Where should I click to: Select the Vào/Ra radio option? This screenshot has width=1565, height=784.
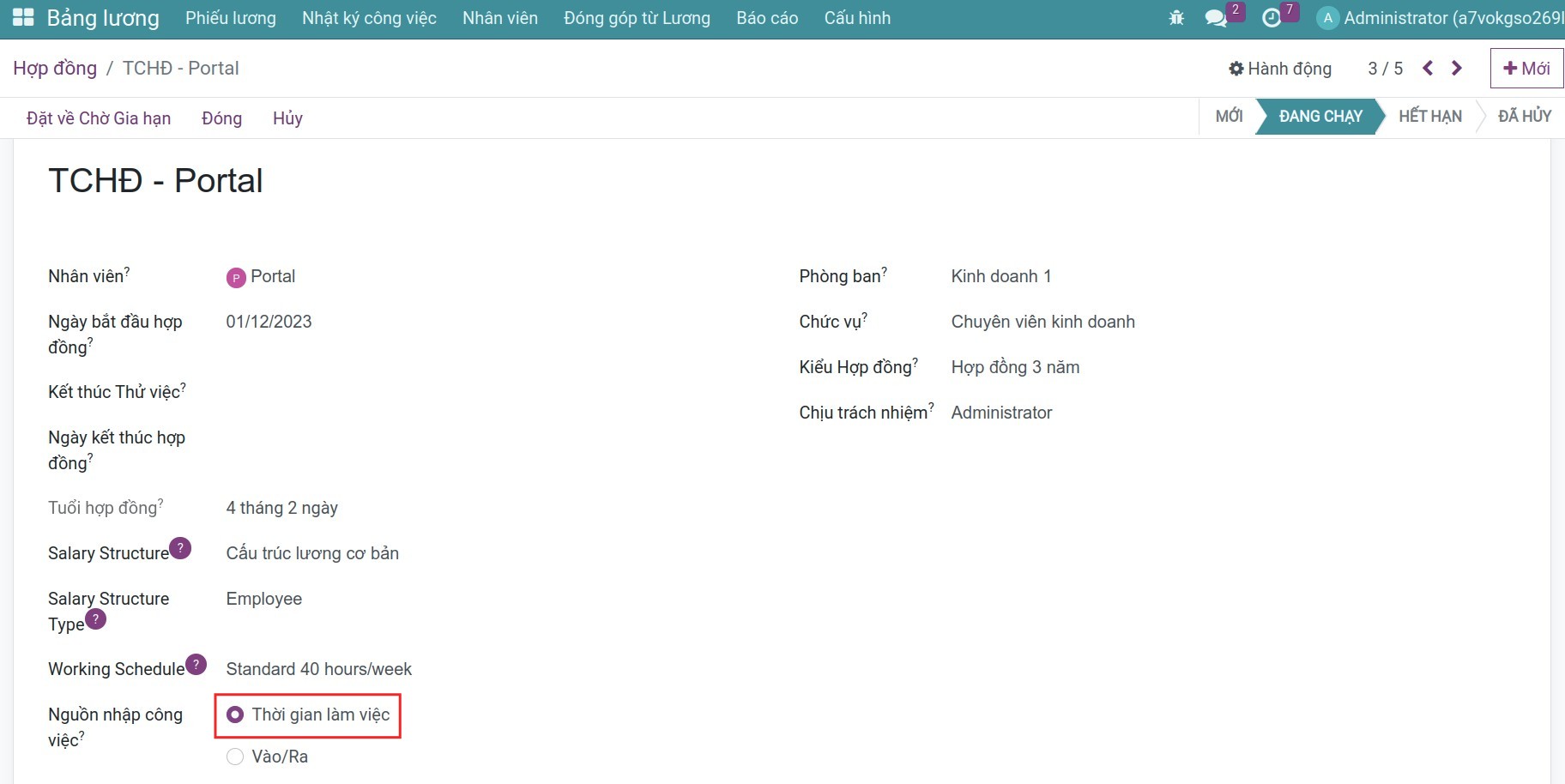(x=235, y=757)
